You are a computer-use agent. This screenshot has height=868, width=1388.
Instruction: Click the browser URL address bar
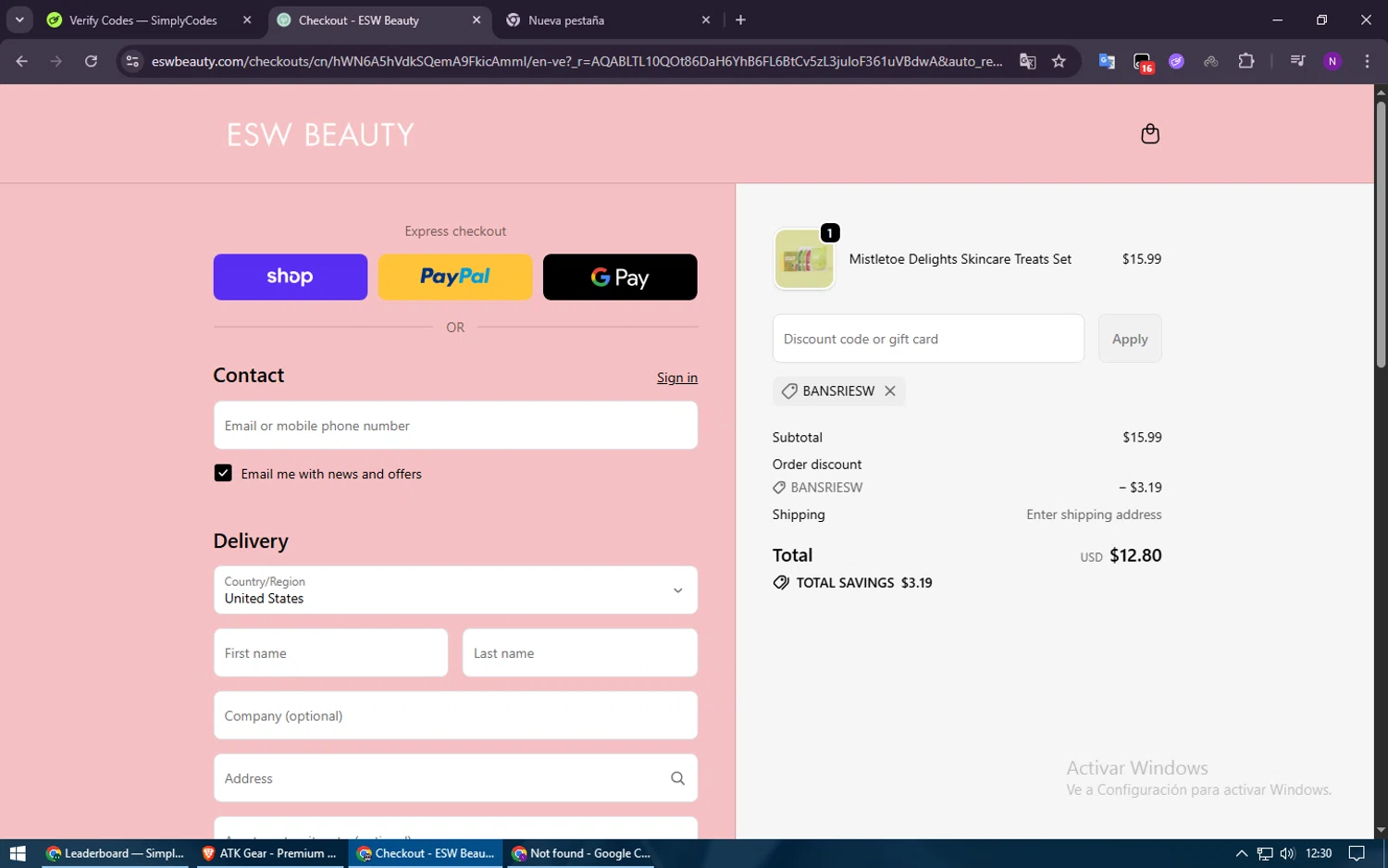click(576, 61)
